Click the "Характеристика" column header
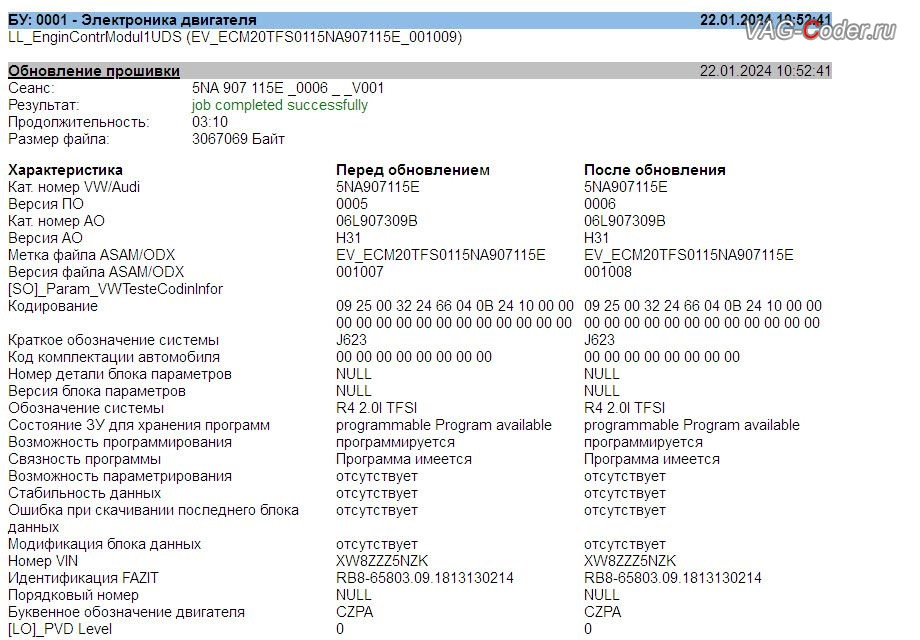 point(65,170)
